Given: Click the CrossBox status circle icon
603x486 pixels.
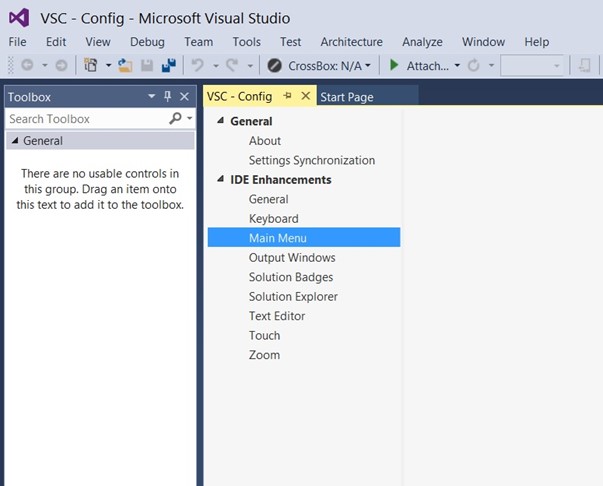Looking at the screenshot, I should pos(275,65).
